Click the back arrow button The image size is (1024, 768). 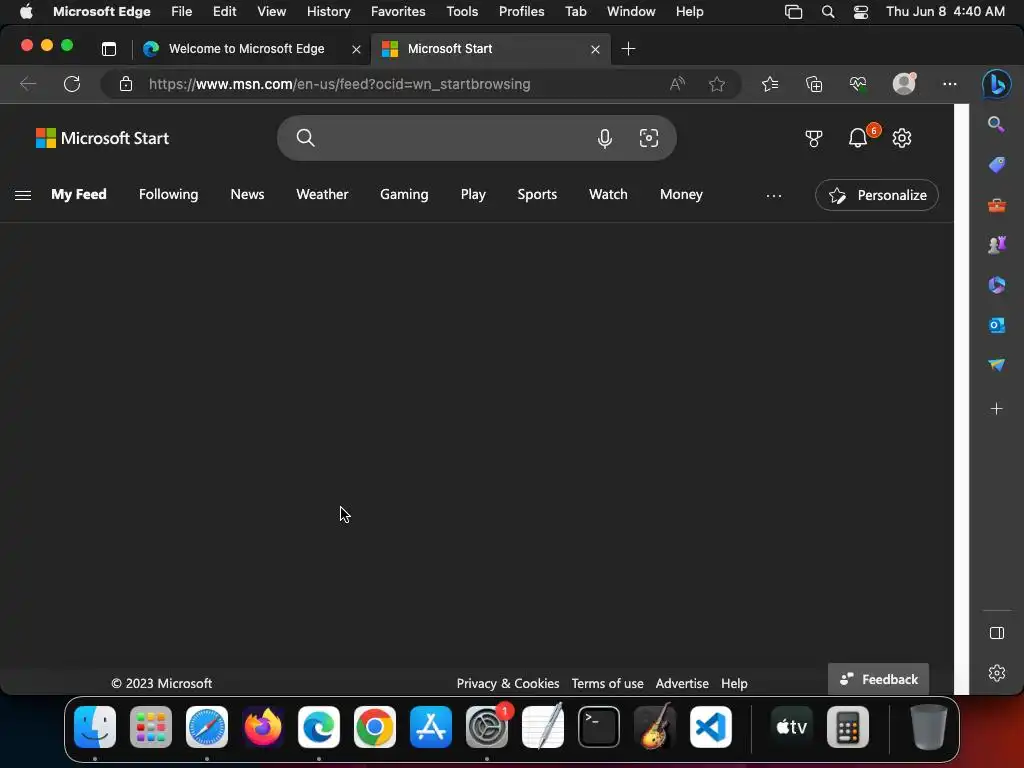(x=27, y=84)
